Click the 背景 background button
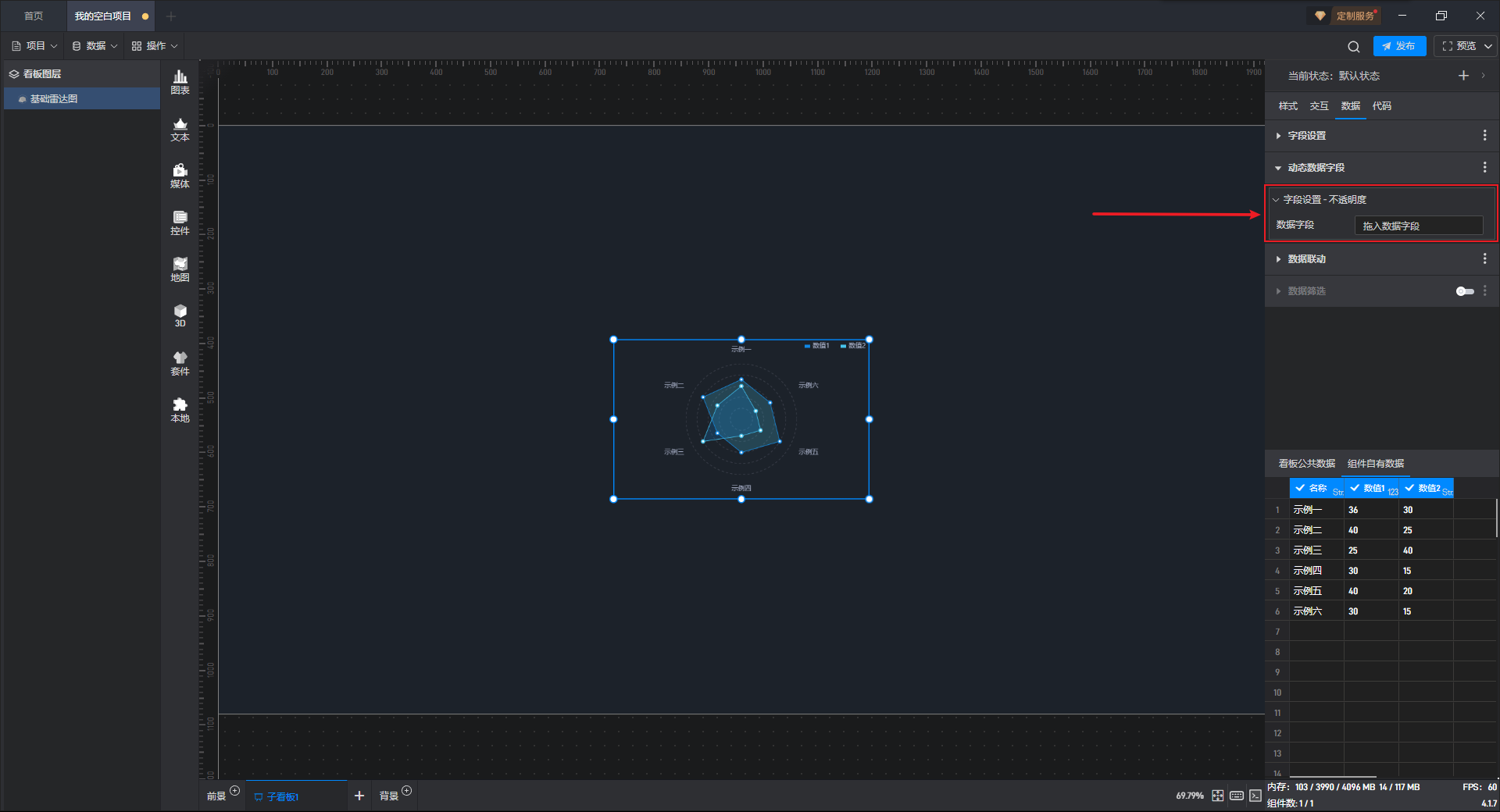Image resolution: width=1500 pixels, height=812 pixels. pos(389,796)
